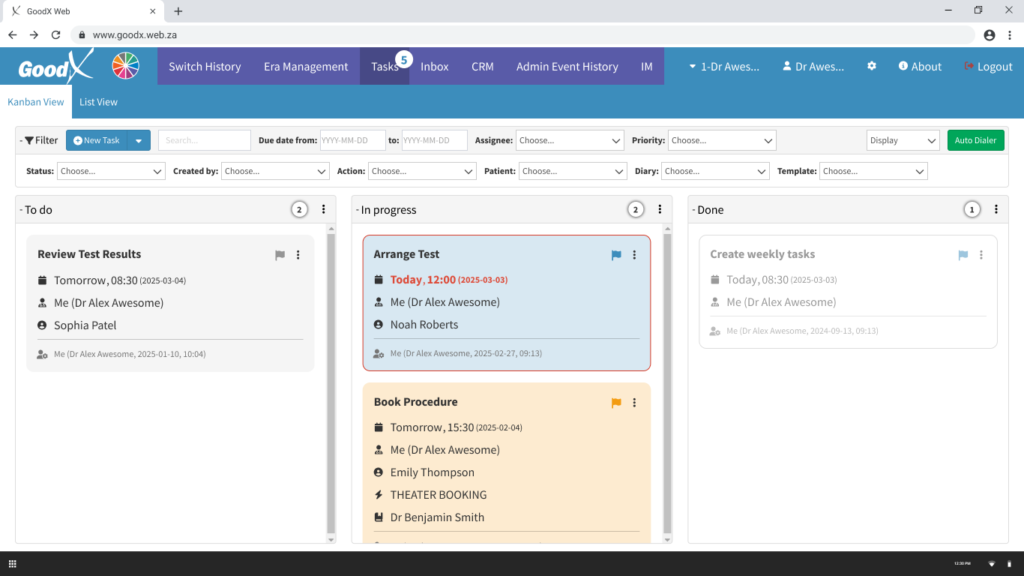Open Admin Event History
Viewport: 1024px width, 576px height.
pyautogui.click(x=567, y=66)
